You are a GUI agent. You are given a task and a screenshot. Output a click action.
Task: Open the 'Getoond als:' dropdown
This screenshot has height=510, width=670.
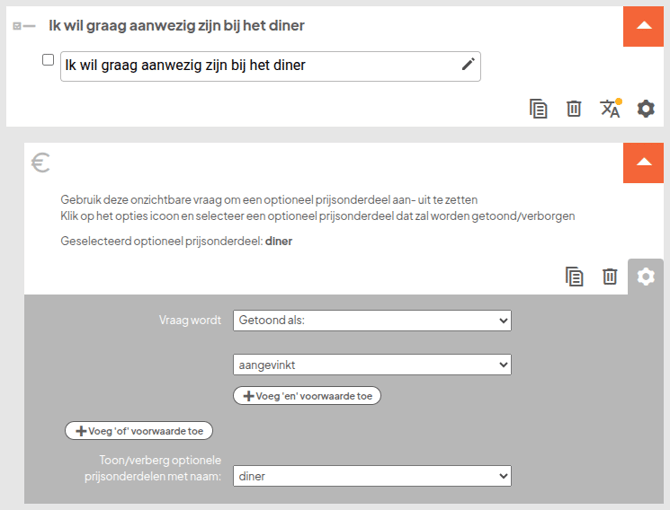(371, 321)
